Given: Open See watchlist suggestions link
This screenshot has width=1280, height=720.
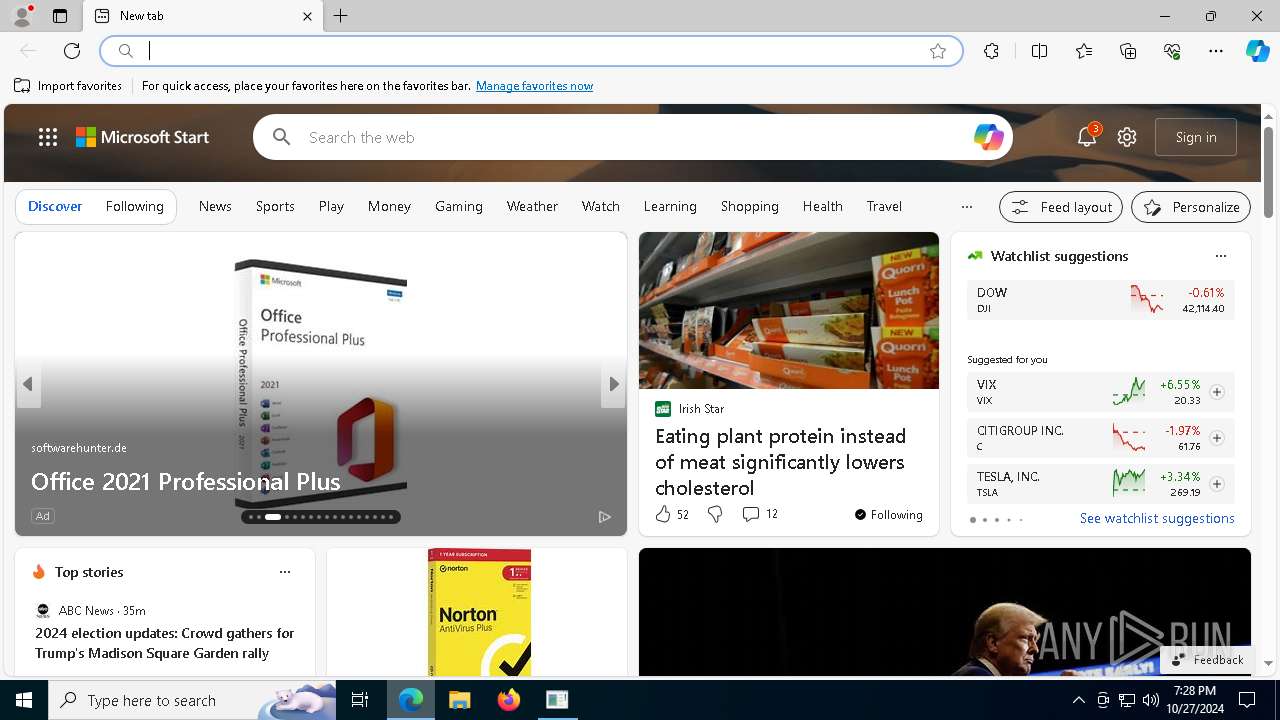Looking at the screenshot, I should [1157, 518].
